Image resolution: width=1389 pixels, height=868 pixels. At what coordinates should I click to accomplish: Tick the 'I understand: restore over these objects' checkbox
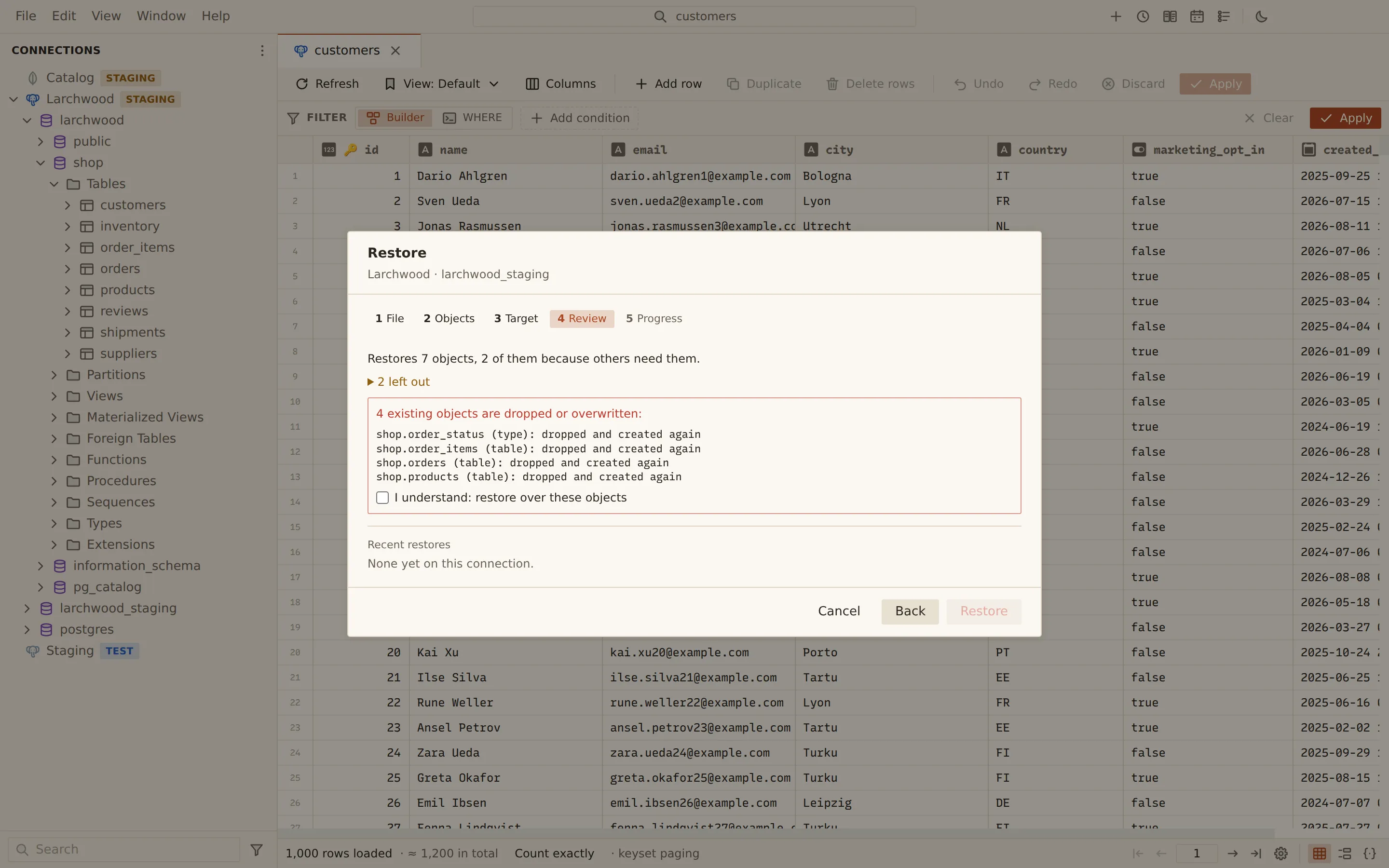pos(382,498)
